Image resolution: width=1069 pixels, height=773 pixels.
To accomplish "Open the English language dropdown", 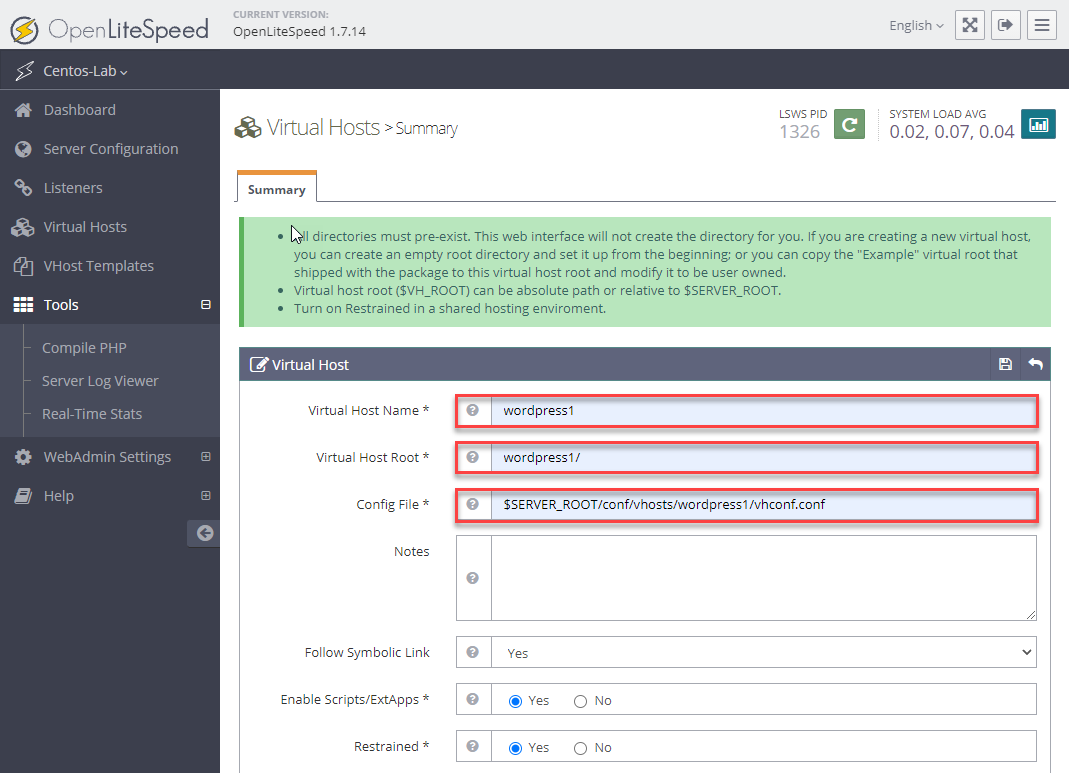I will pos(916,26).
